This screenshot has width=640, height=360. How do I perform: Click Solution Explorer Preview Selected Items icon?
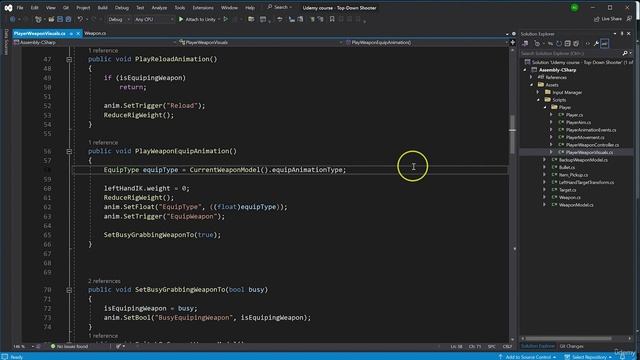coord(604,43)
